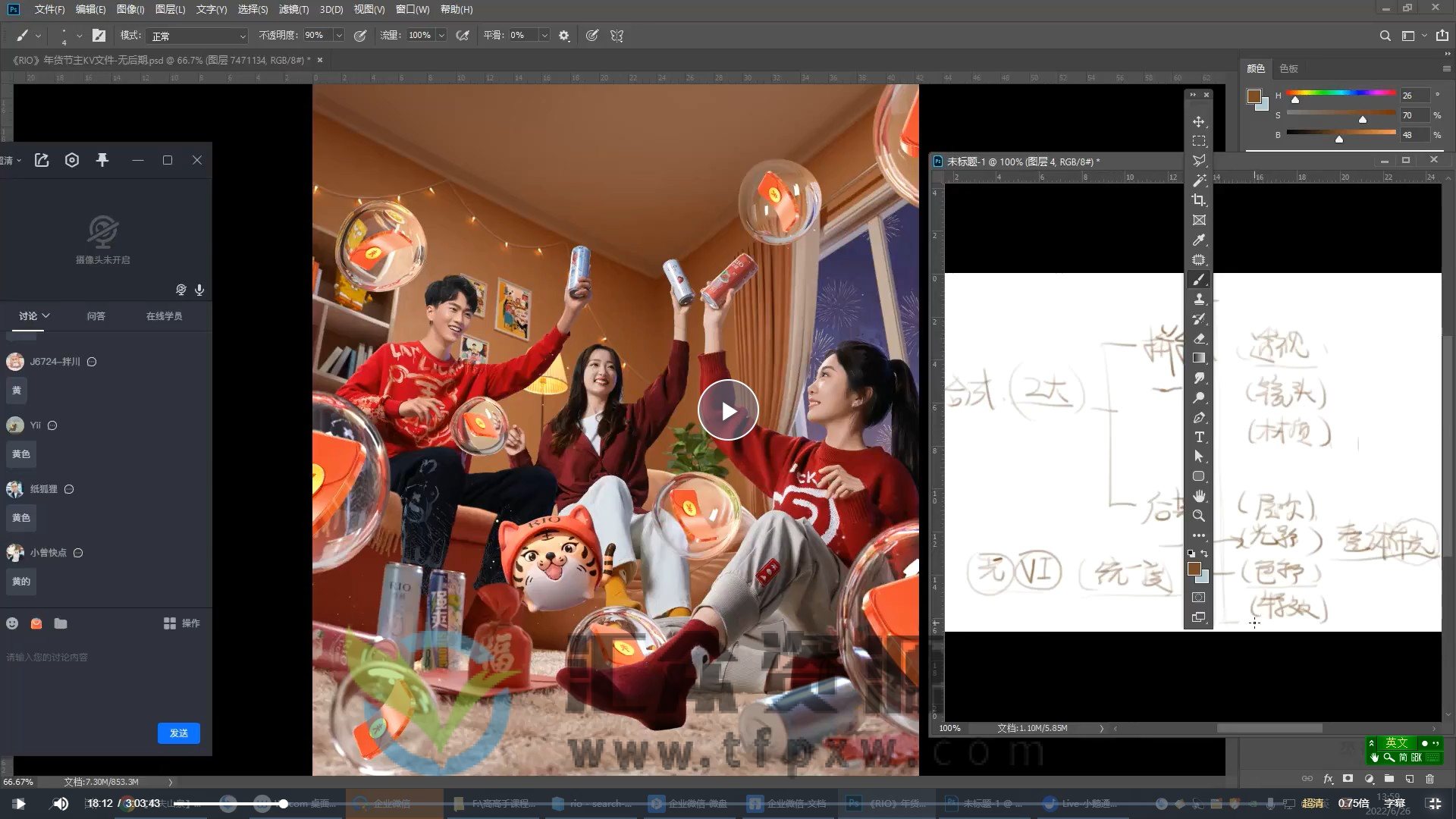Open the Edit Toolbar three-dots menu
This screenshot has height=819, width=1456.
coord(1198,535)
